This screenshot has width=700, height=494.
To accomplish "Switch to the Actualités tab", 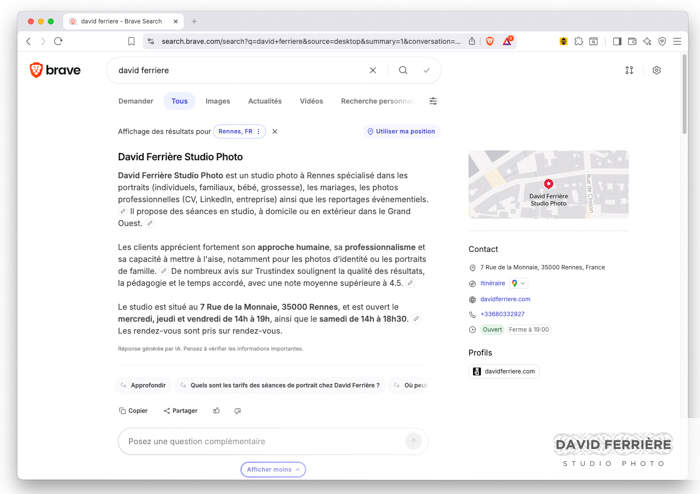I will 265,101.
